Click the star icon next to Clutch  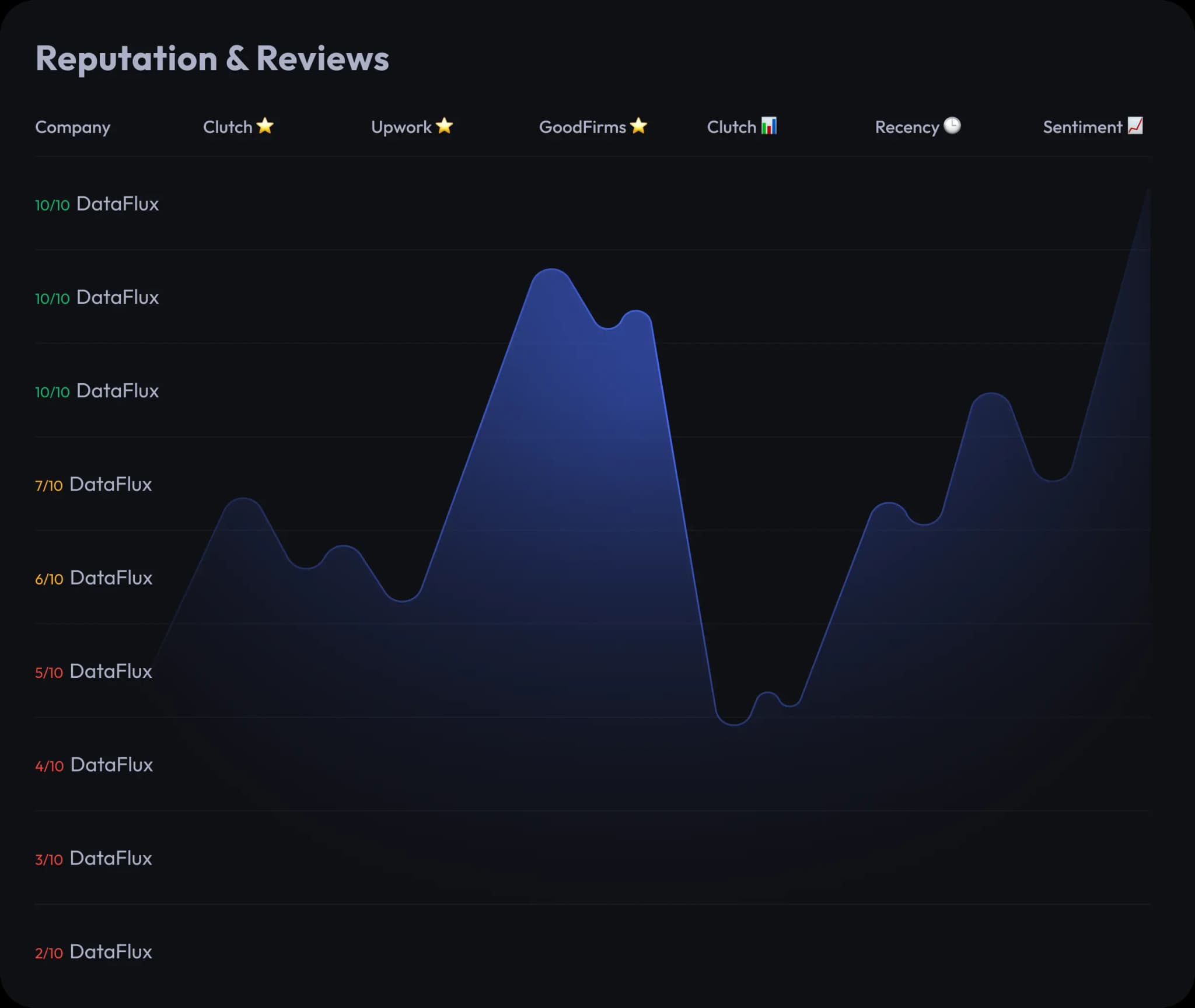(265, 126)
